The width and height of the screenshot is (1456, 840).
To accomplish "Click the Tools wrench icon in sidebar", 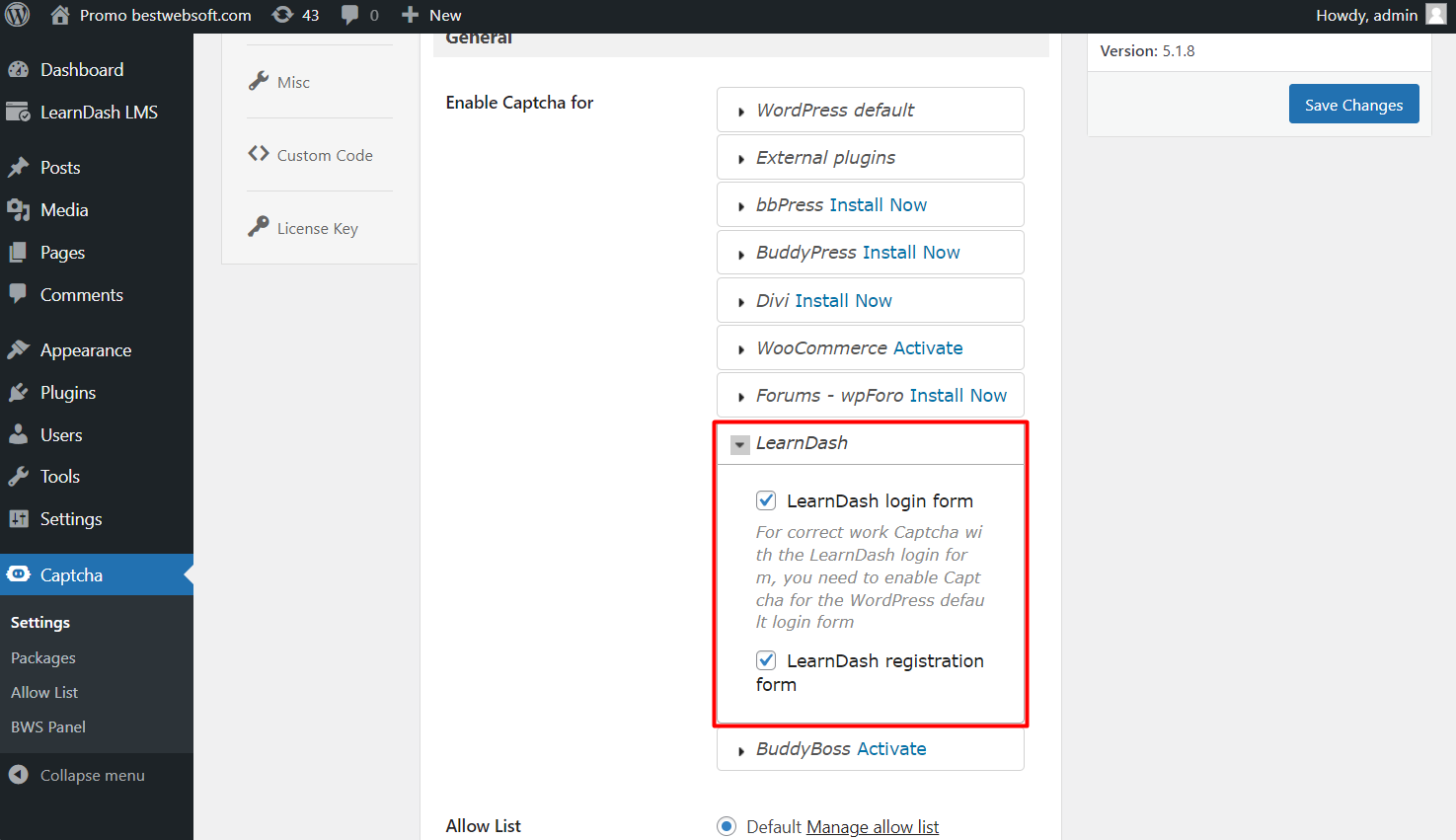I will 18,477.
